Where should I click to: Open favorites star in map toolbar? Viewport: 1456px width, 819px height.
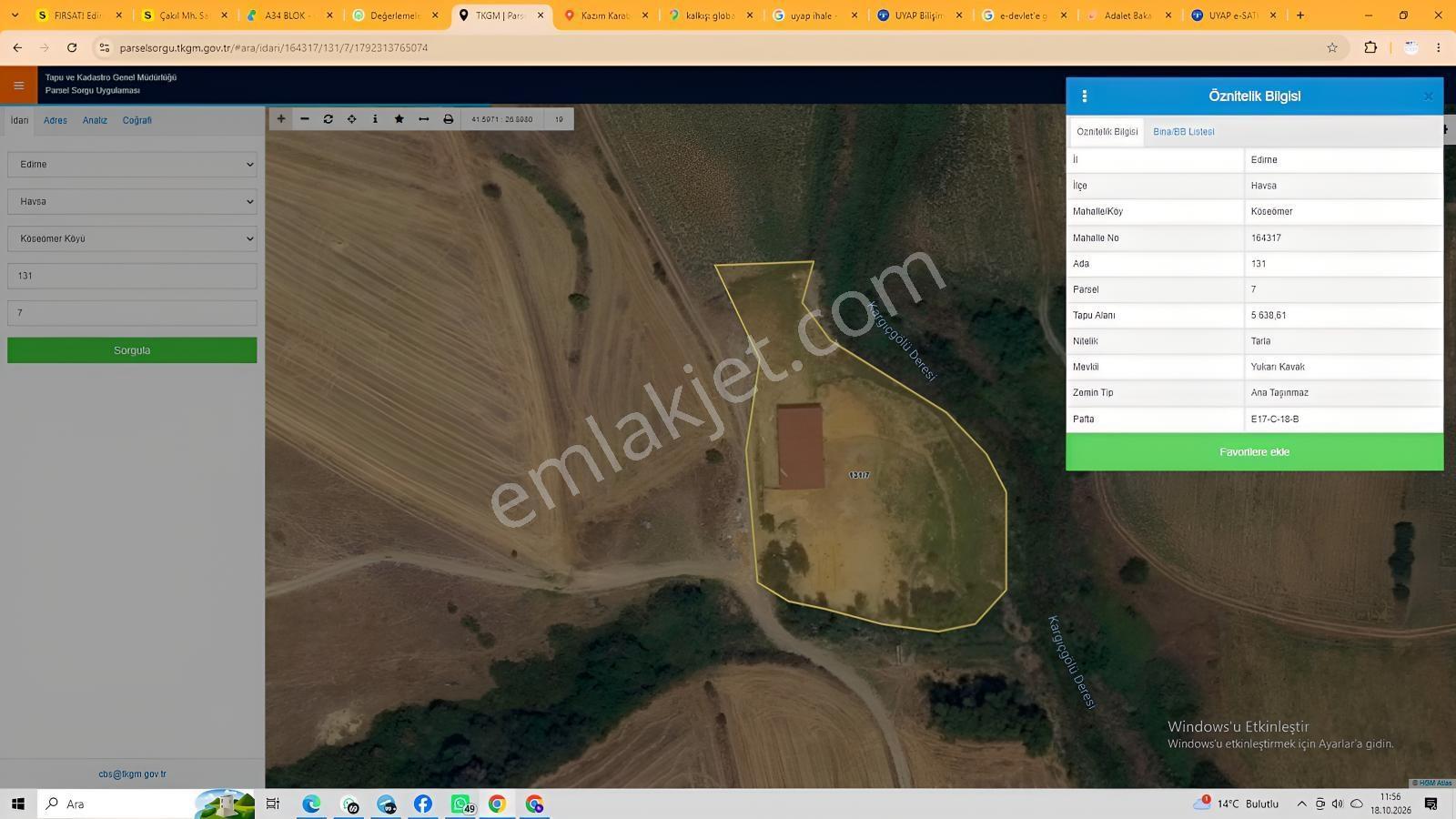click(x=399, y=119)
